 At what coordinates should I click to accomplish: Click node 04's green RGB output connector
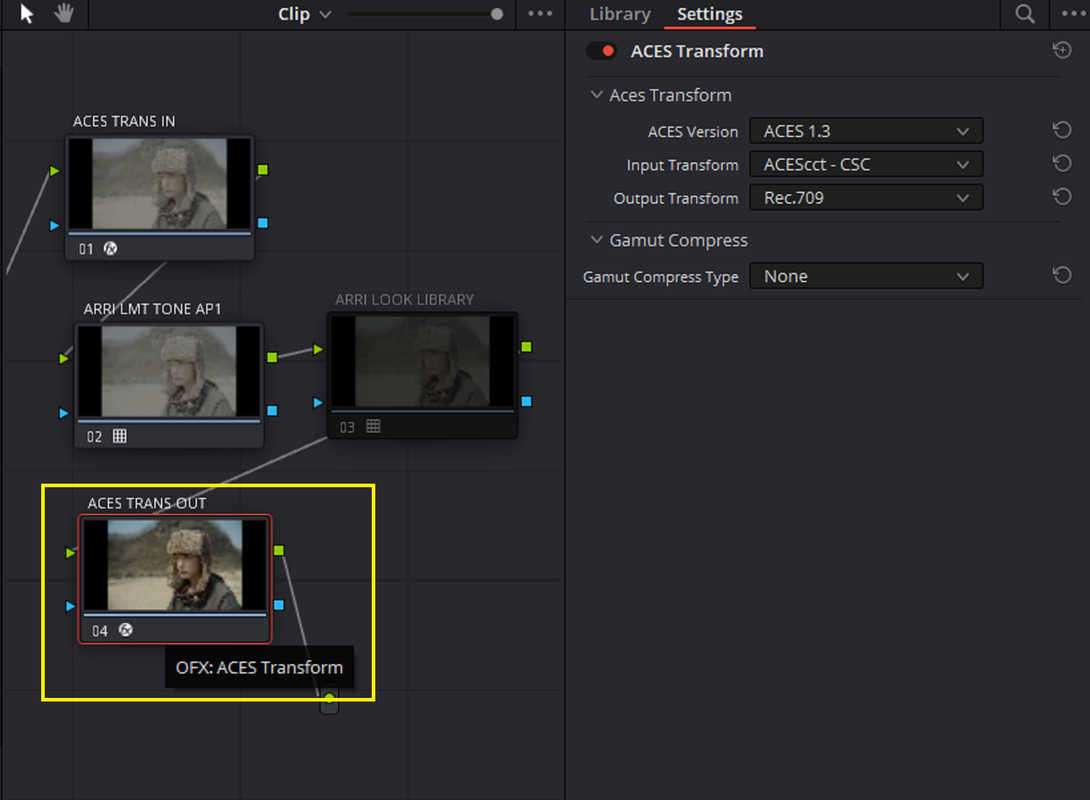(x=279, y=550)
